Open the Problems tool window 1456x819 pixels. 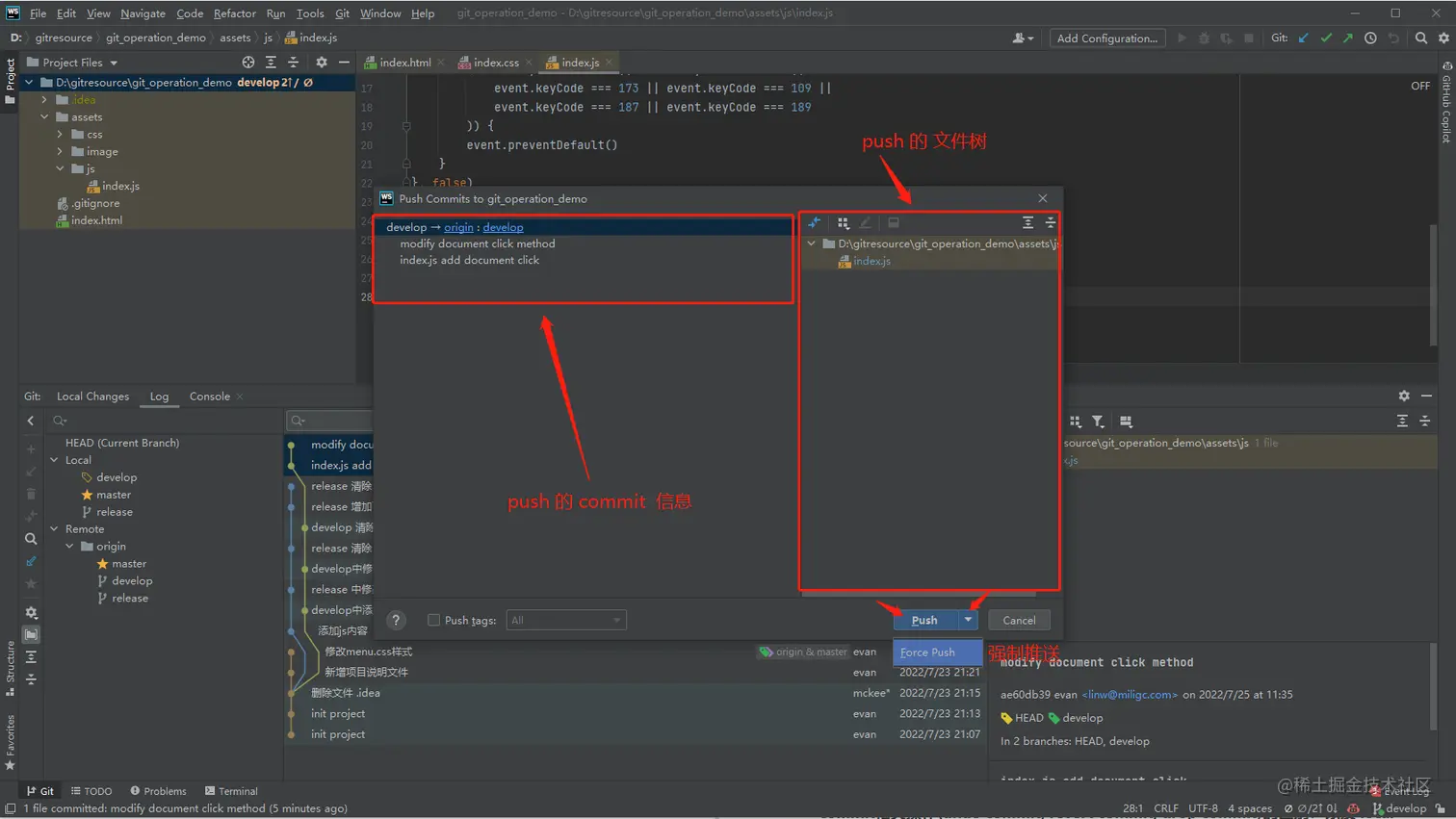159,791
